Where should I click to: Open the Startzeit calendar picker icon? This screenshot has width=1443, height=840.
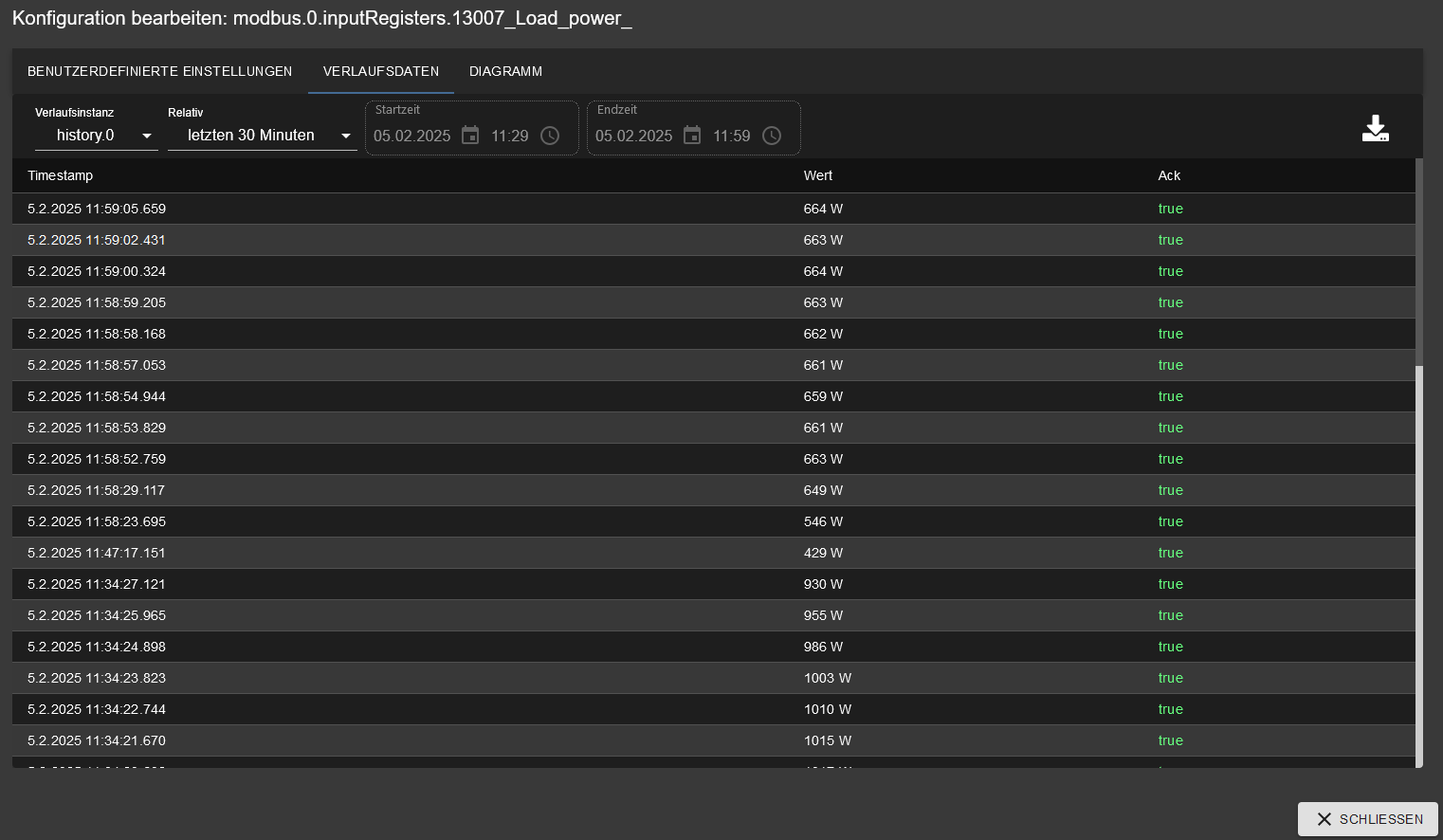click(470, 136)
